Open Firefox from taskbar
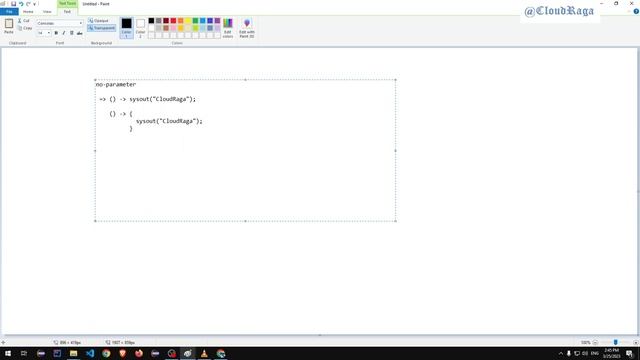 [139, 353]
